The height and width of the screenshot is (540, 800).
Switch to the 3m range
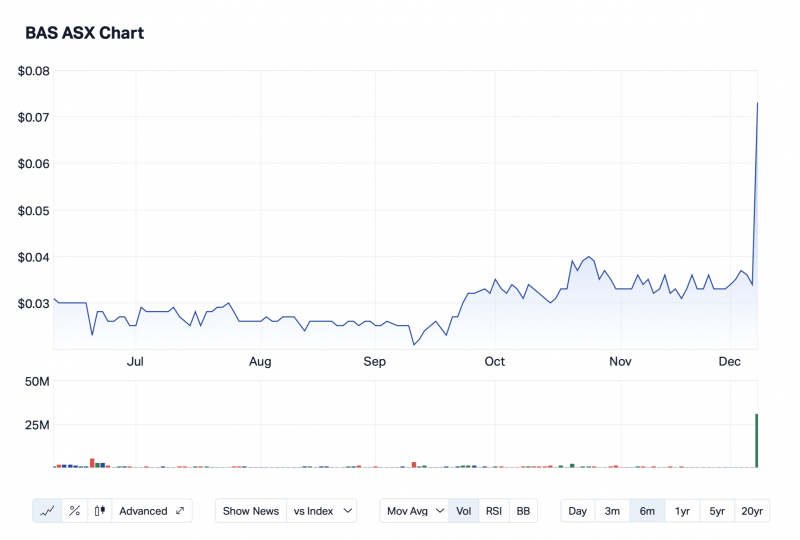[x=612, y=511]
